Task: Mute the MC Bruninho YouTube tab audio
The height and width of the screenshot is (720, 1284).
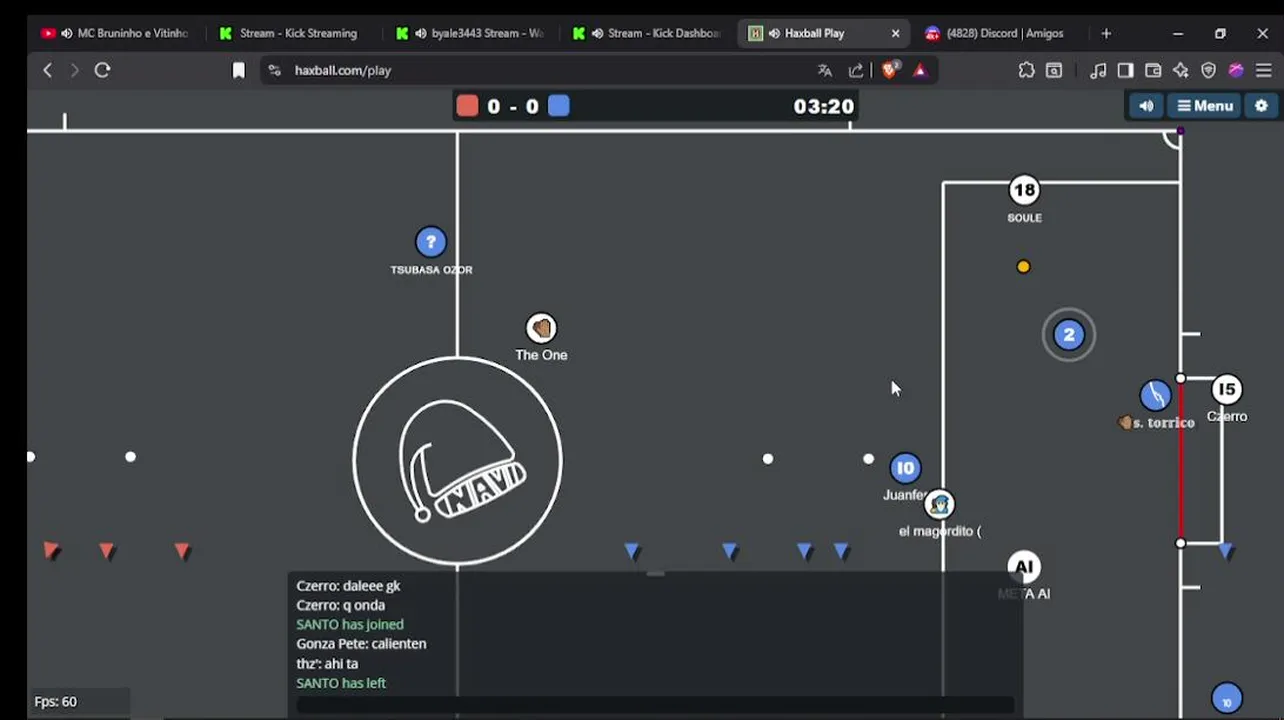Action: coord(67,33)
